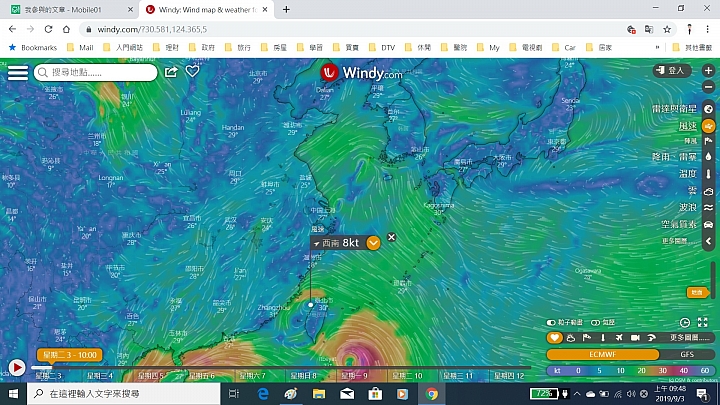Select radar and satellite layer icon
This screenshot has height=405, width=720.
[709, 109]
